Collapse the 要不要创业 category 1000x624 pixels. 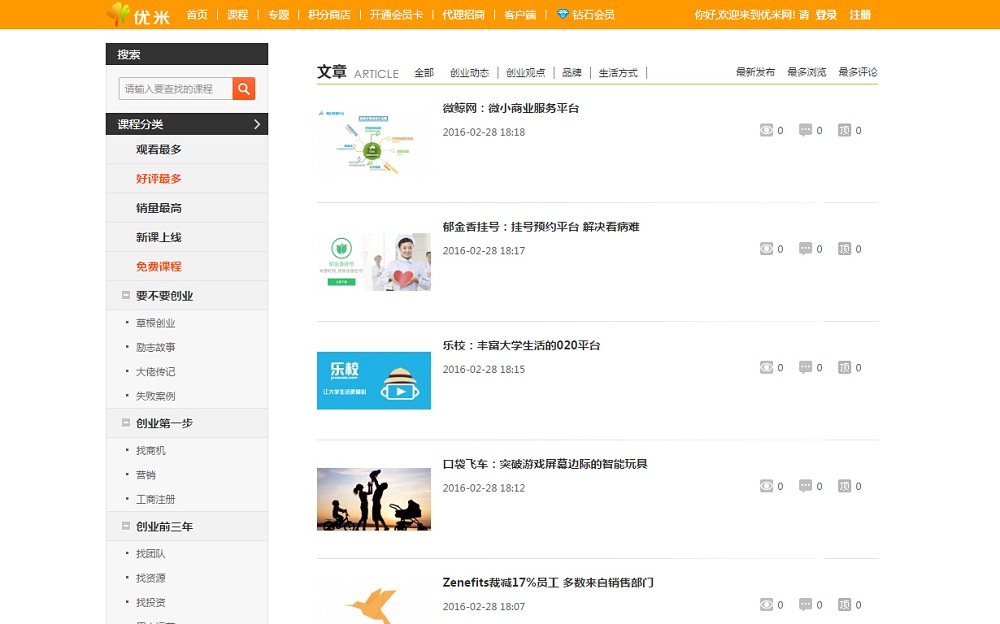pos(126,295)
